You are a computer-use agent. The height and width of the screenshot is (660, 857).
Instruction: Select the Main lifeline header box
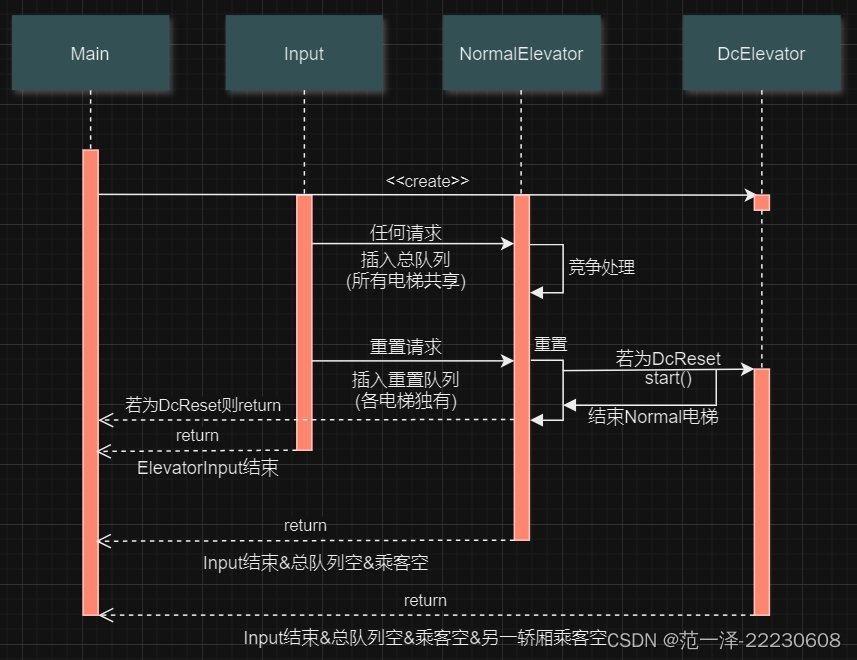click(90, 54)
